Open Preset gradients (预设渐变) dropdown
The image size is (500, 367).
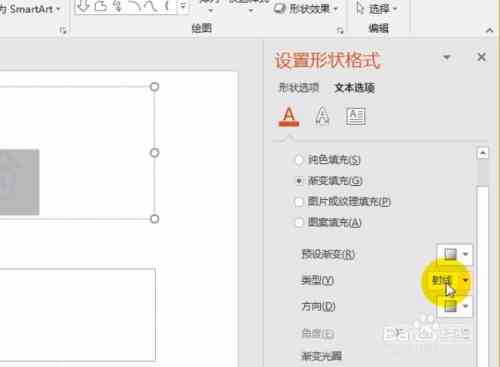click(454, 254)
